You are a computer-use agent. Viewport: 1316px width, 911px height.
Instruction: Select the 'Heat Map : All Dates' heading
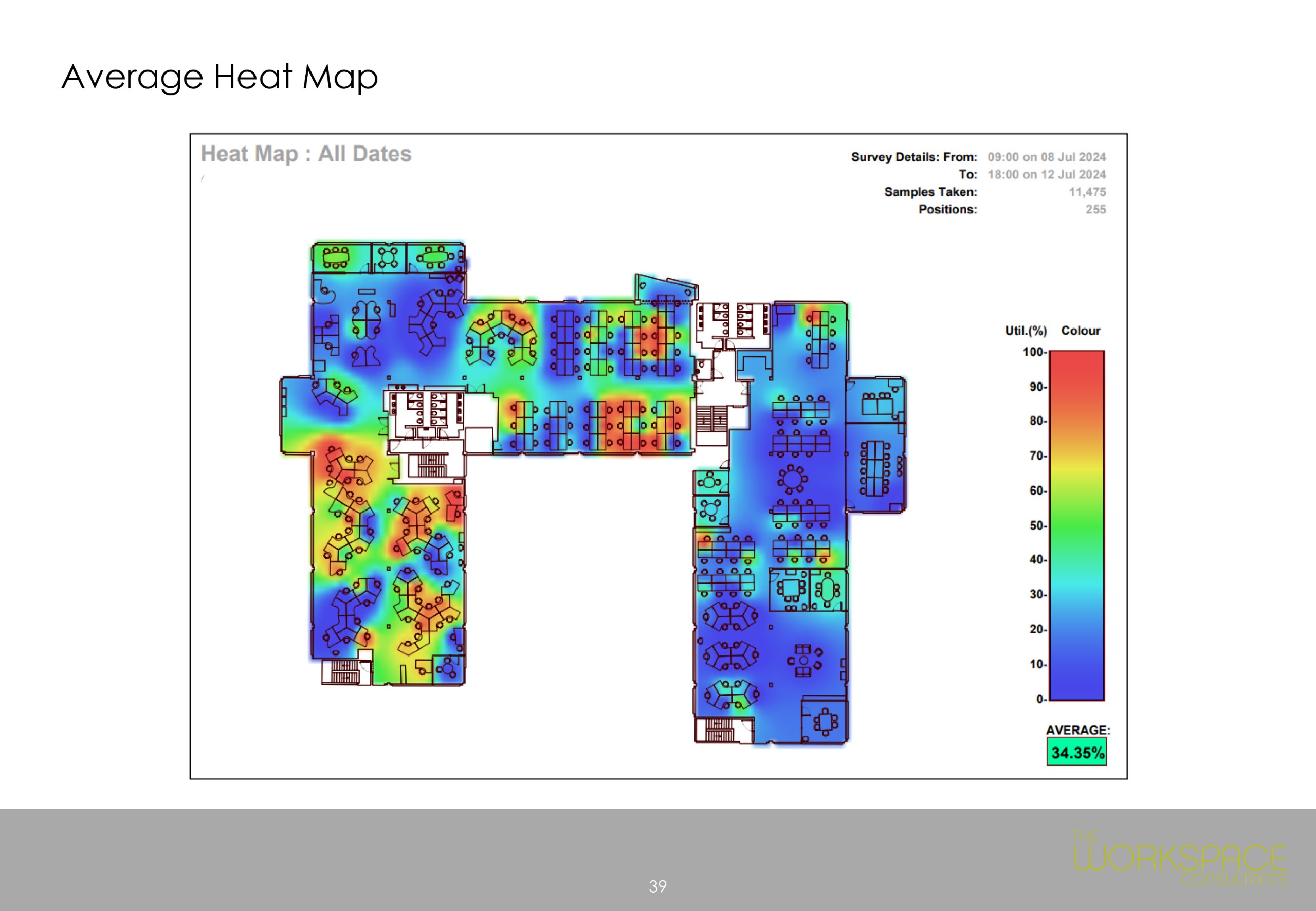[306, 154]
